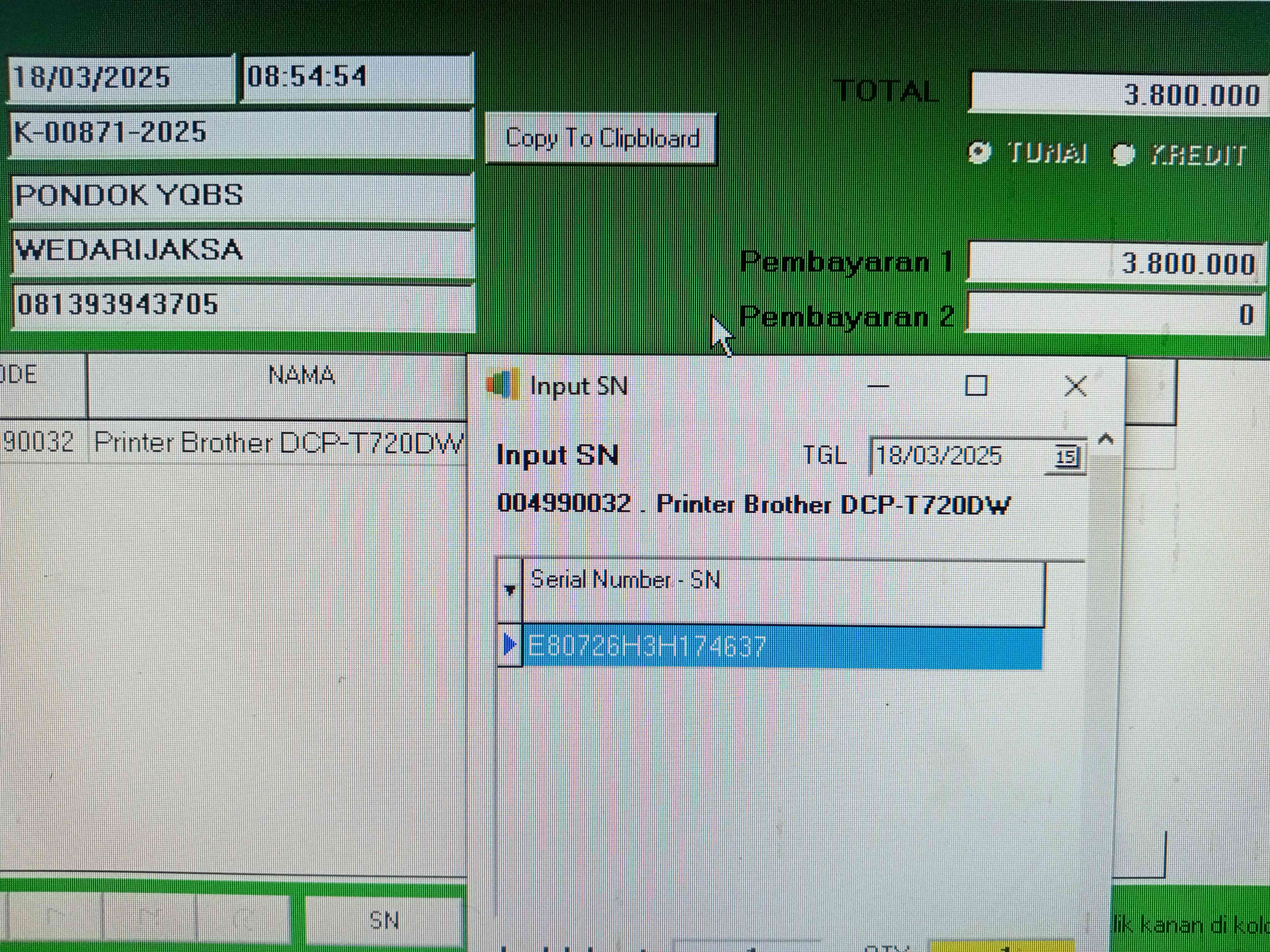The width and height of the screenshot is (1270, 952).
Task: Select the KREDIT payment radio button
Action: (x=1123, y=154)
